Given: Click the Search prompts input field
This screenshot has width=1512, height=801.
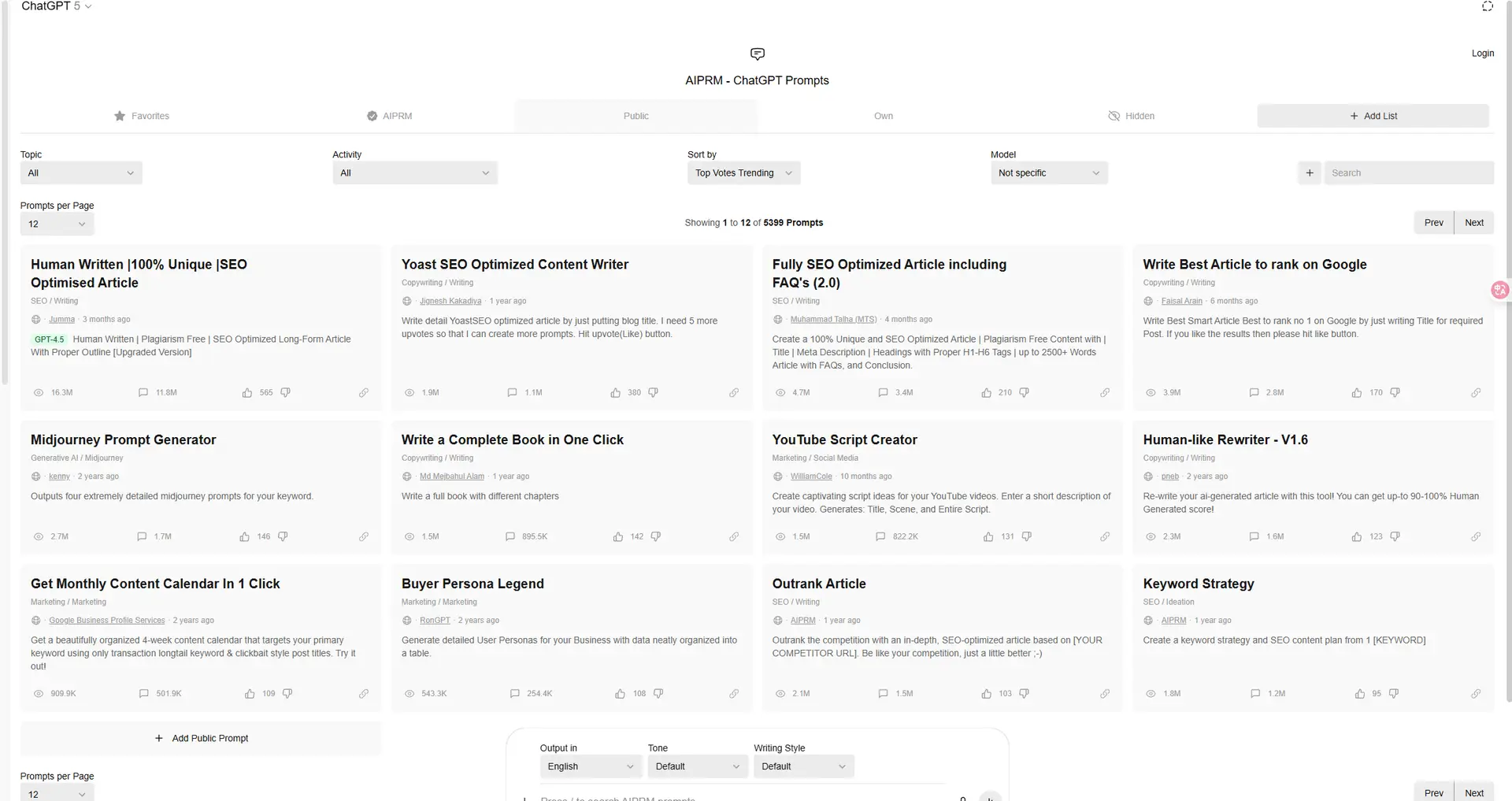Looking at the screenshot, I should pos(1408,173).
